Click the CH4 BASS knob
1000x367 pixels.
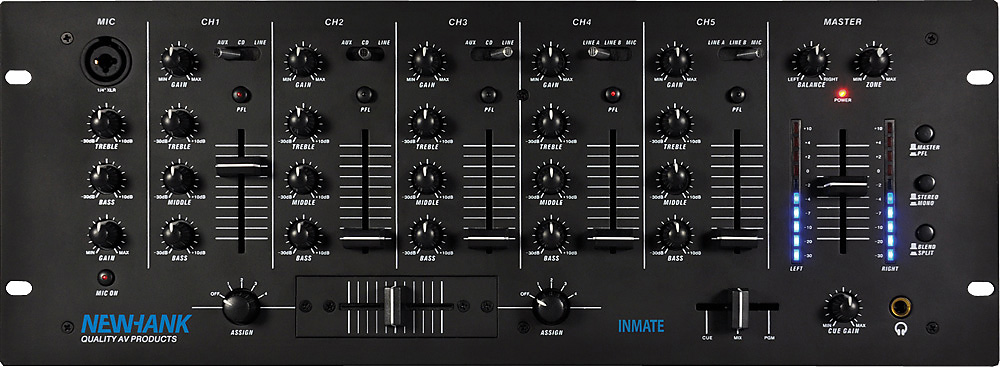click(x=551, y=235)
